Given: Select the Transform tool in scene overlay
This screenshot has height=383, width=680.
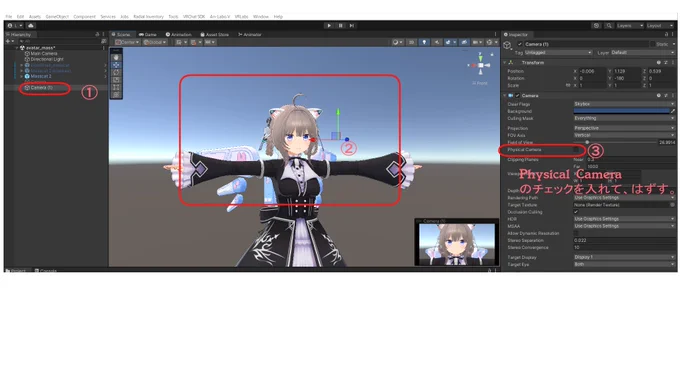Looking at the screenshot, I should click(116, 95).
